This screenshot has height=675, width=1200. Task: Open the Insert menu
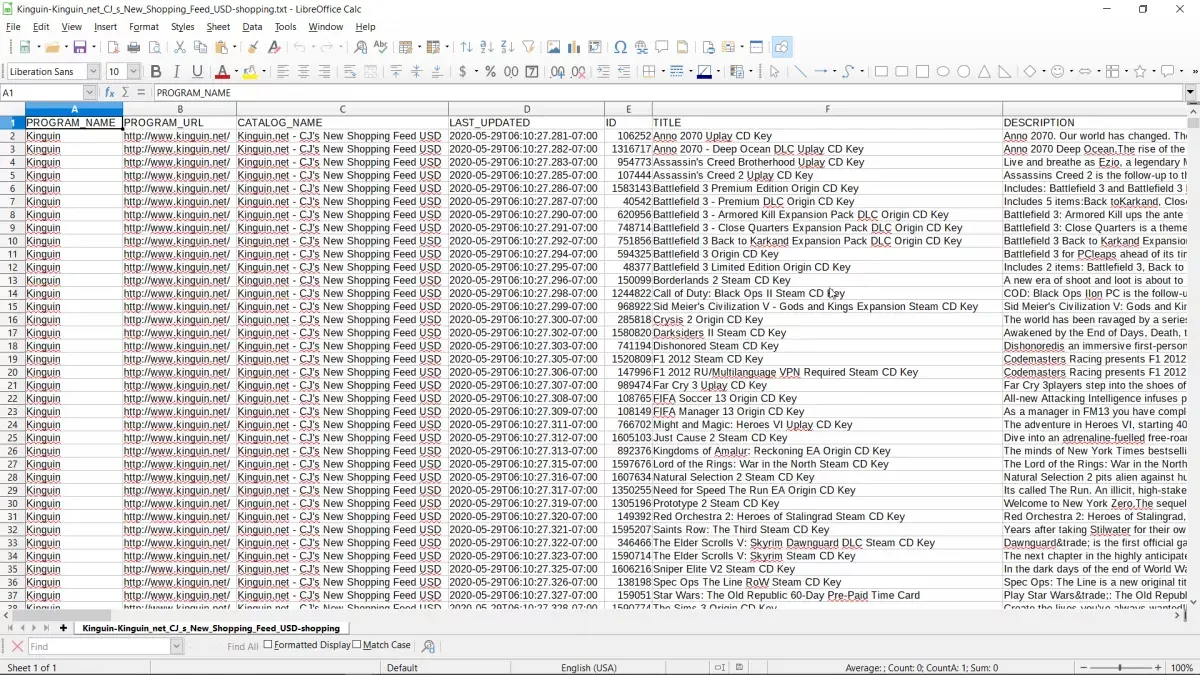click(105, 27)
